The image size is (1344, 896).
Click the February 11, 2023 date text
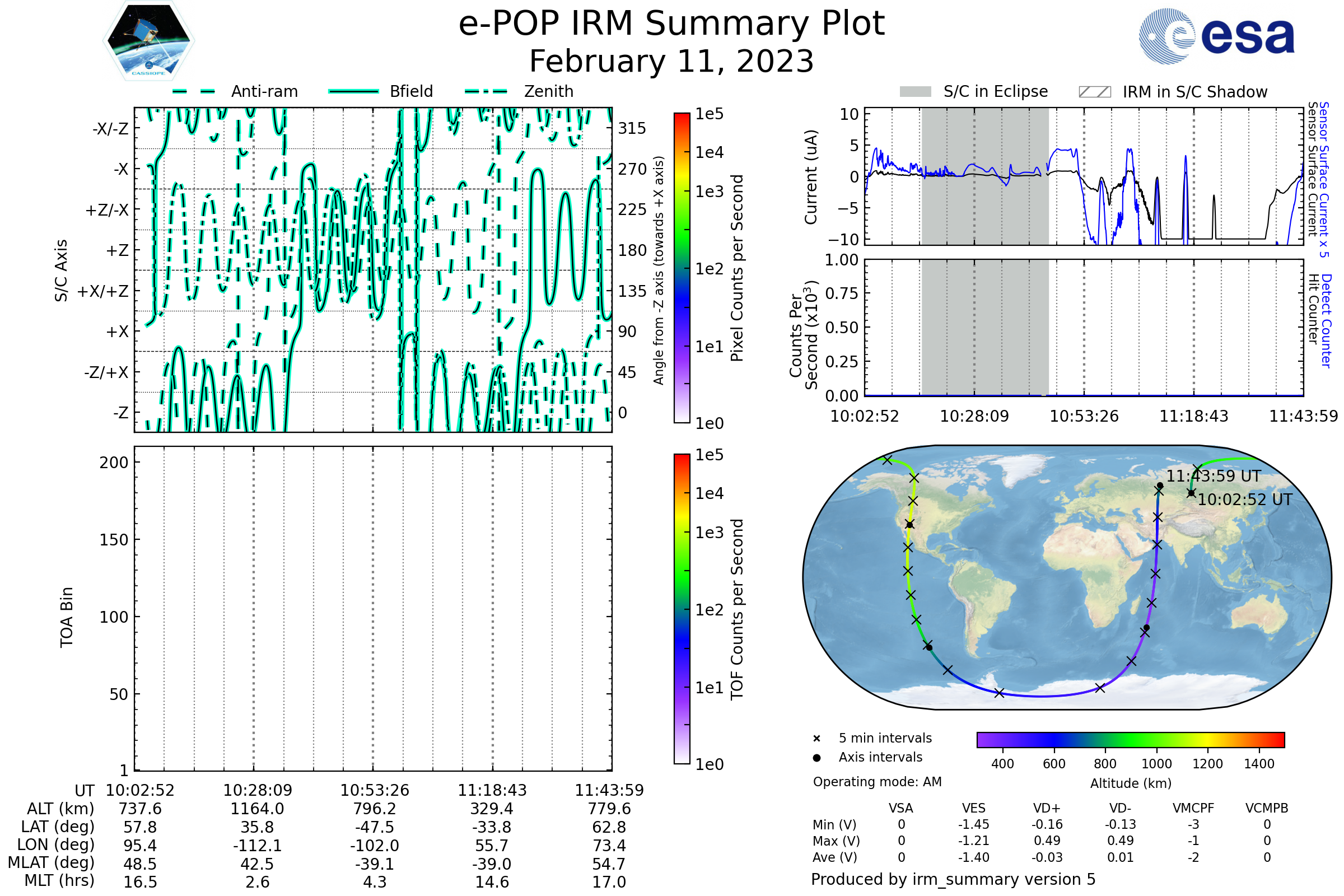671,61
